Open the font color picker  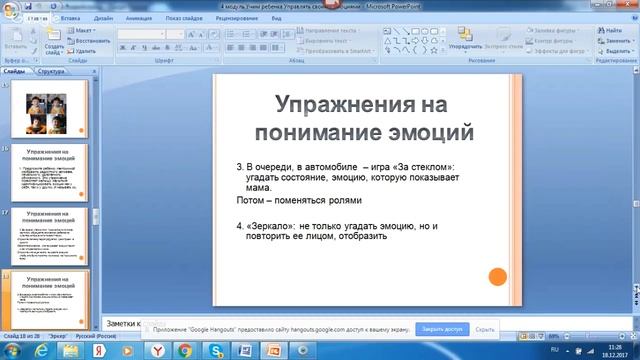[x=210, y=48]
